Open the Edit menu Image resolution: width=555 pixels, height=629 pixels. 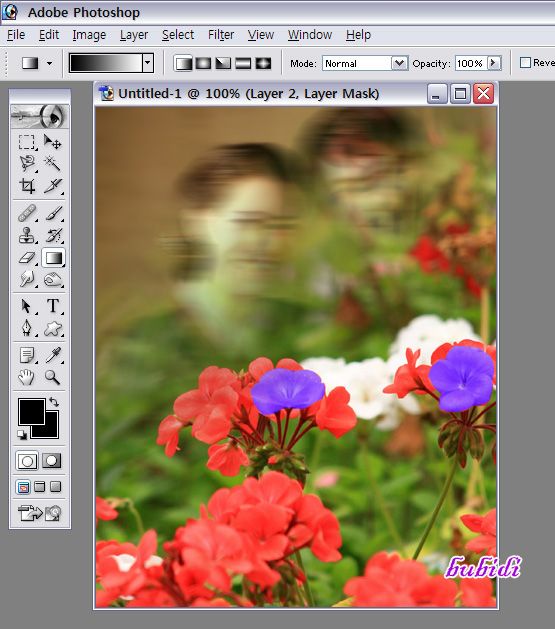[x=49, y=35]
